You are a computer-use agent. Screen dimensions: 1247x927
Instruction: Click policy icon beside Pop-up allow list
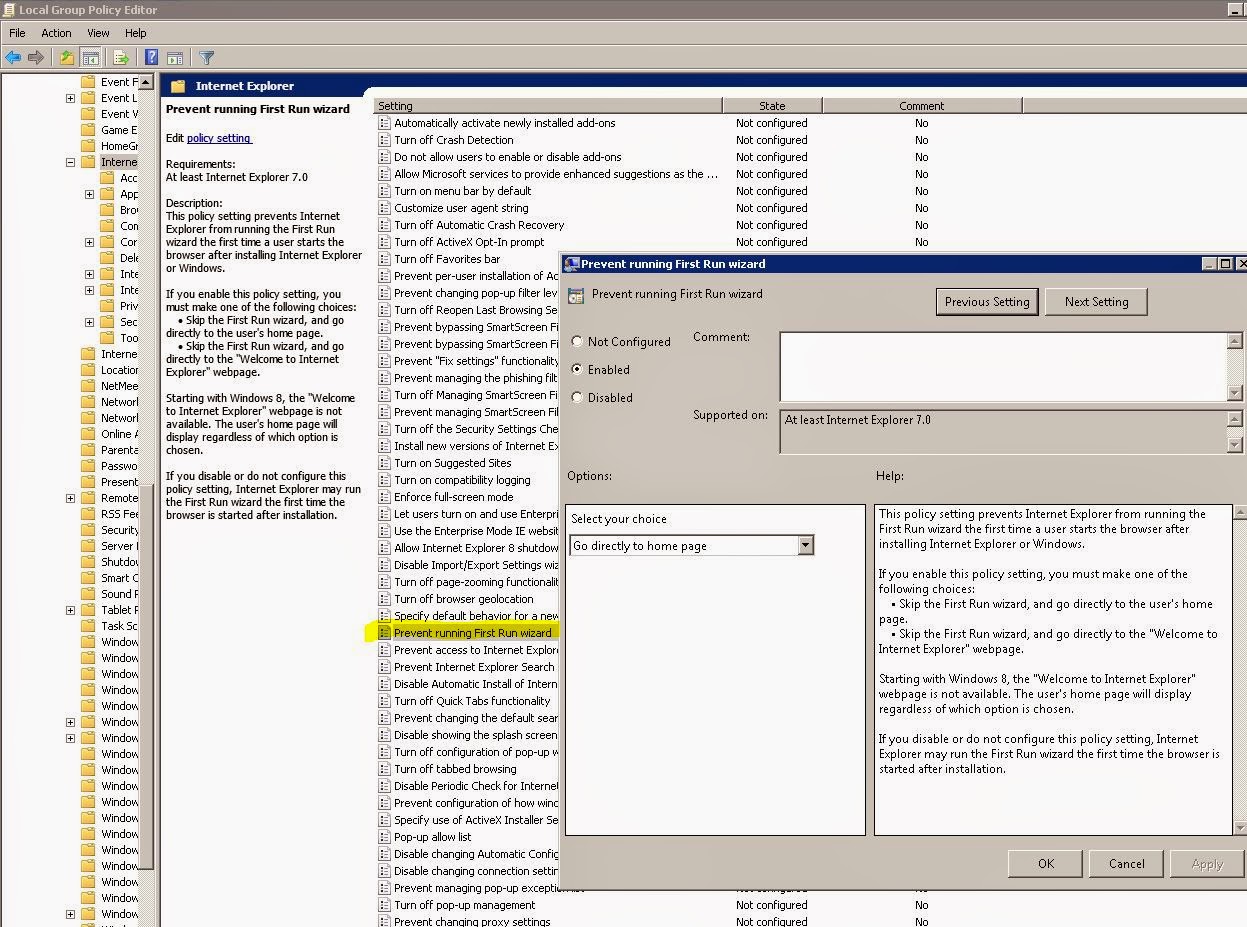(x=384, y=837)
